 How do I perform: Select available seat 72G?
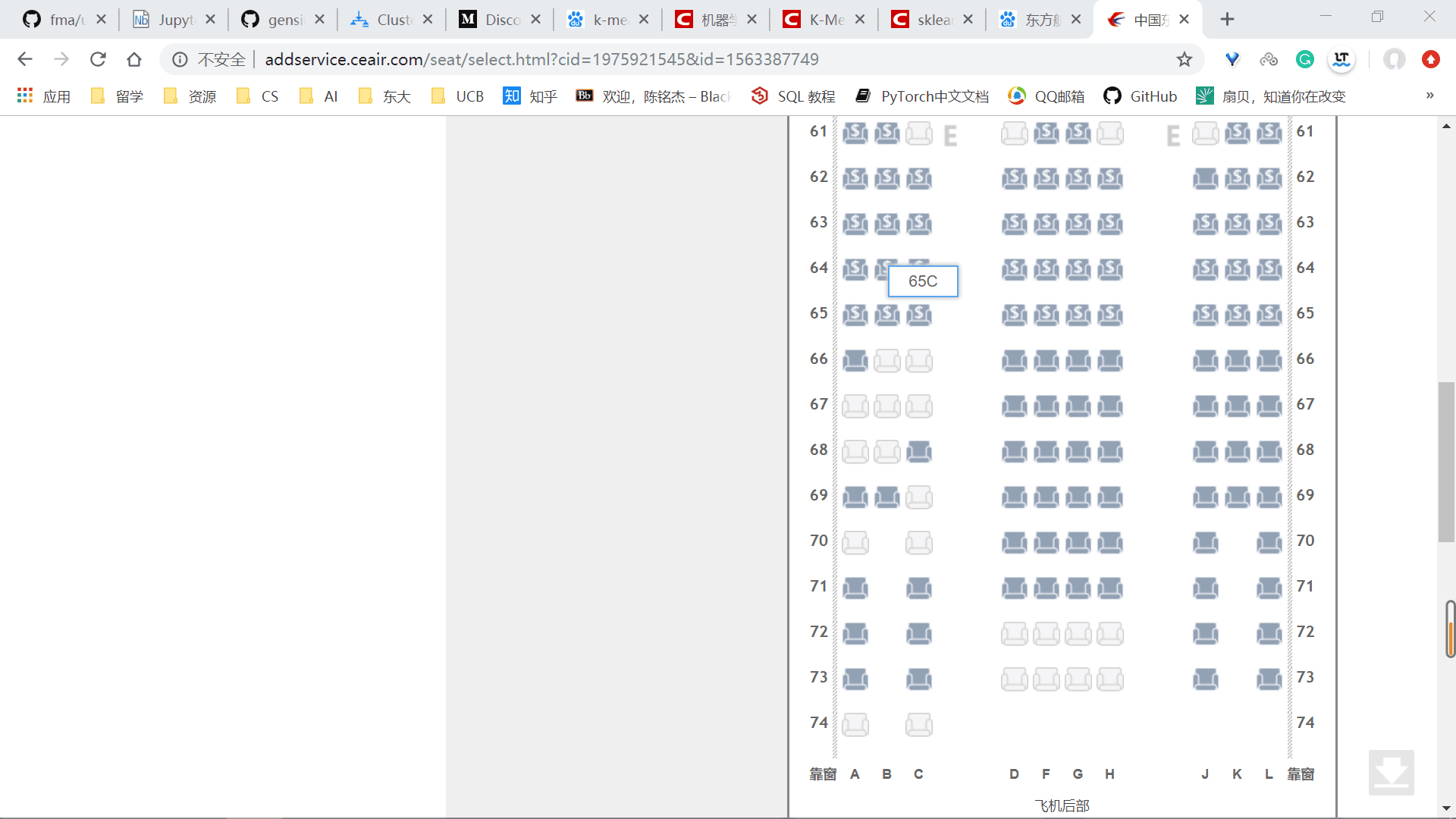(x=1078, y=634)
